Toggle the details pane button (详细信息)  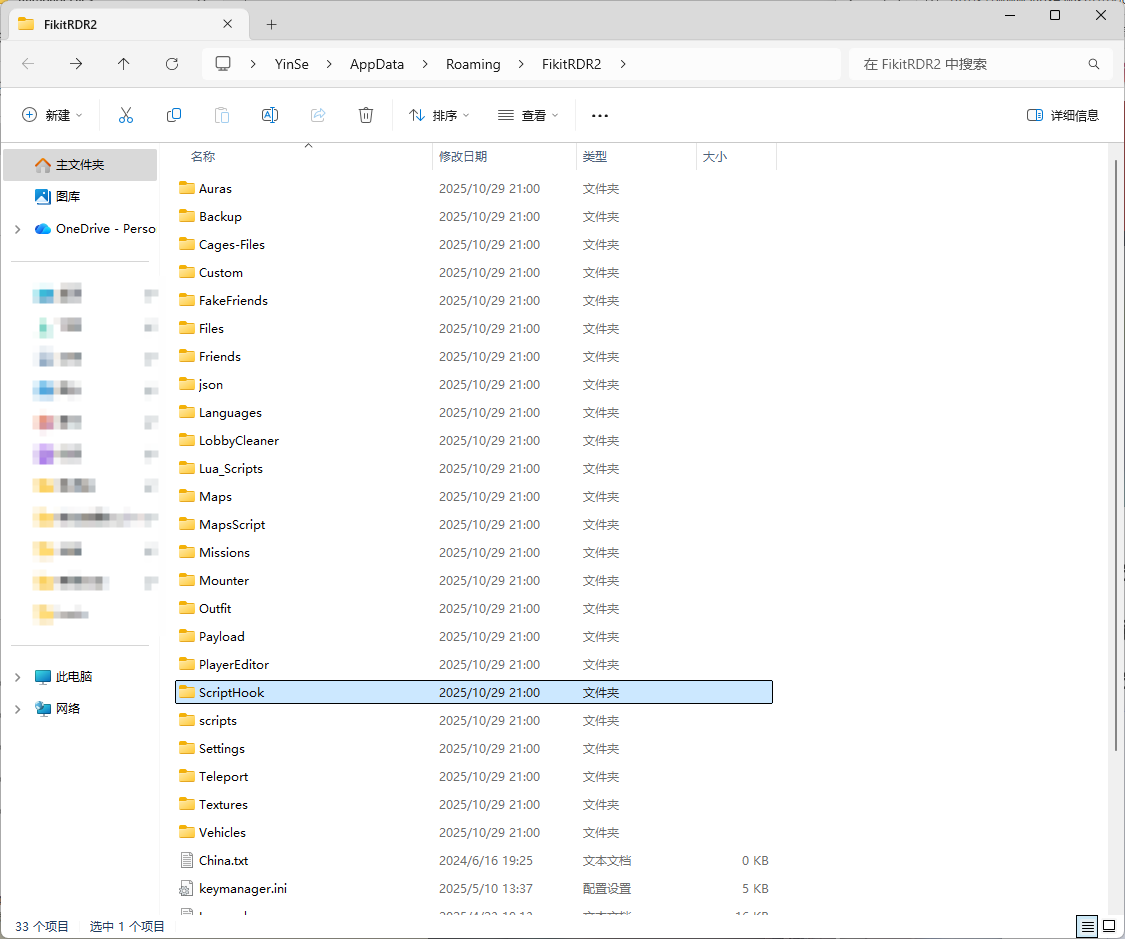tap(1063, 115)
